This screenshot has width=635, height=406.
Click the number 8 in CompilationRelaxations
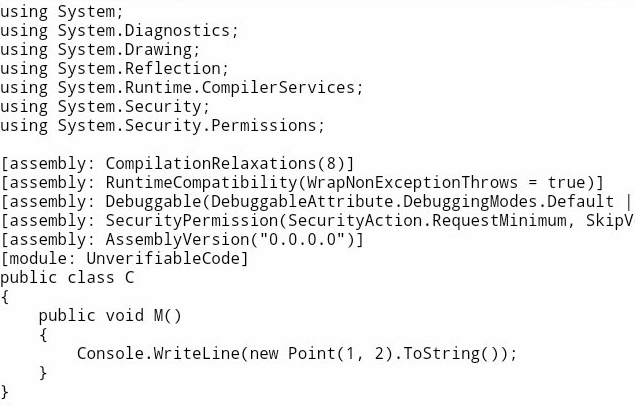pos(331,164)
